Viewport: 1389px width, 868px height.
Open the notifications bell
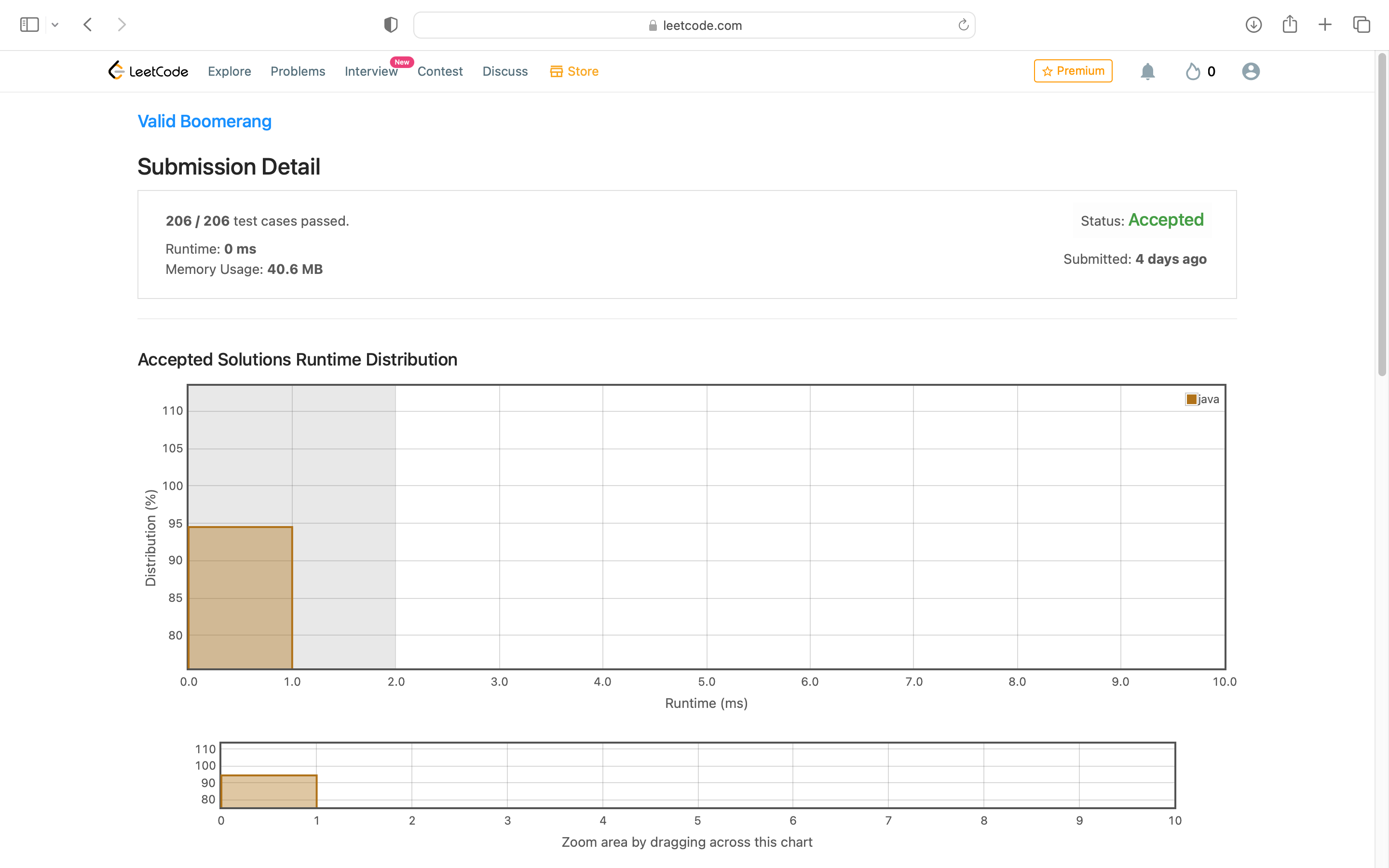tap(1147, 71)
